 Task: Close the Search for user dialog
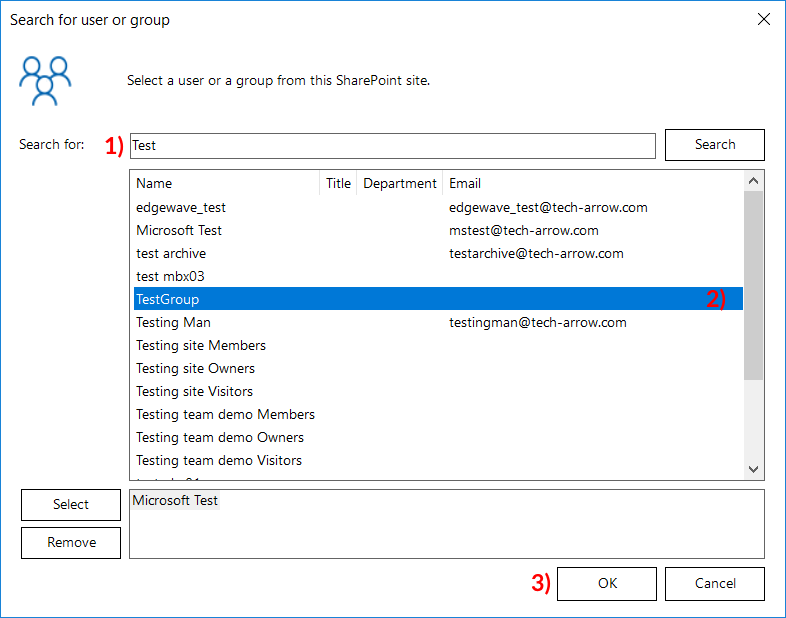[x=764, y=19]
